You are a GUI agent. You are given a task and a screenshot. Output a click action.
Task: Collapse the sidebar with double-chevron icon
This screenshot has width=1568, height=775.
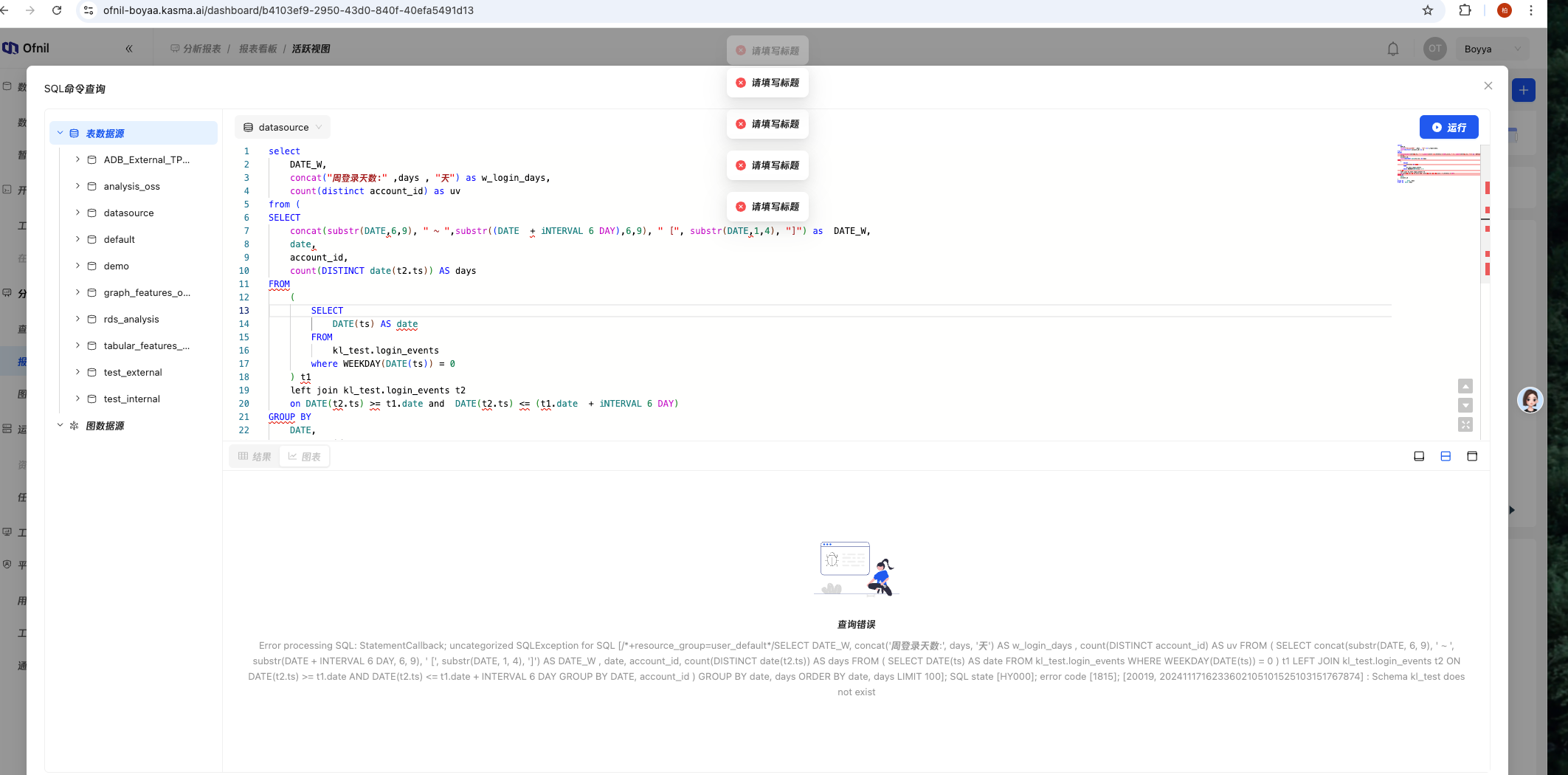point(129,49)
